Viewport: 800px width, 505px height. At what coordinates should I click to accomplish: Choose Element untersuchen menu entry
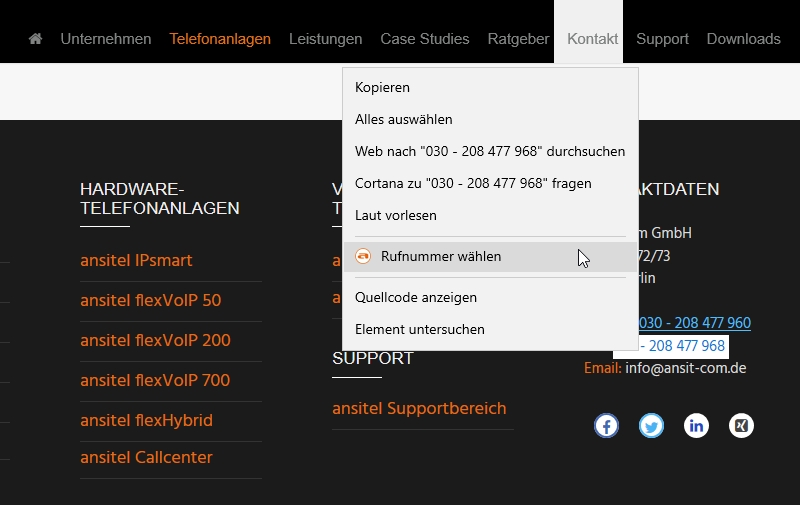(x=490, y=330)
